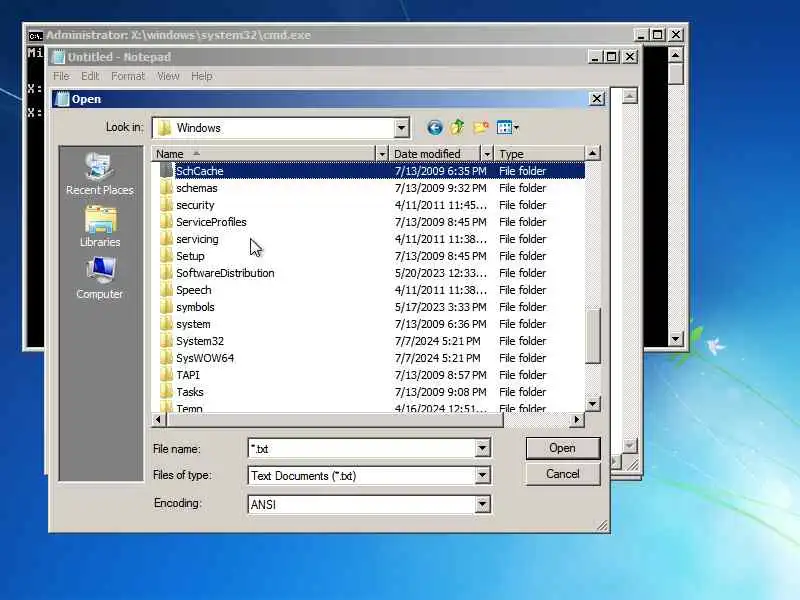Image resolution: width=800 pixels, height=600 pixels.
Task: Click the servicing folder icon
Action: [x=166, y=239]
